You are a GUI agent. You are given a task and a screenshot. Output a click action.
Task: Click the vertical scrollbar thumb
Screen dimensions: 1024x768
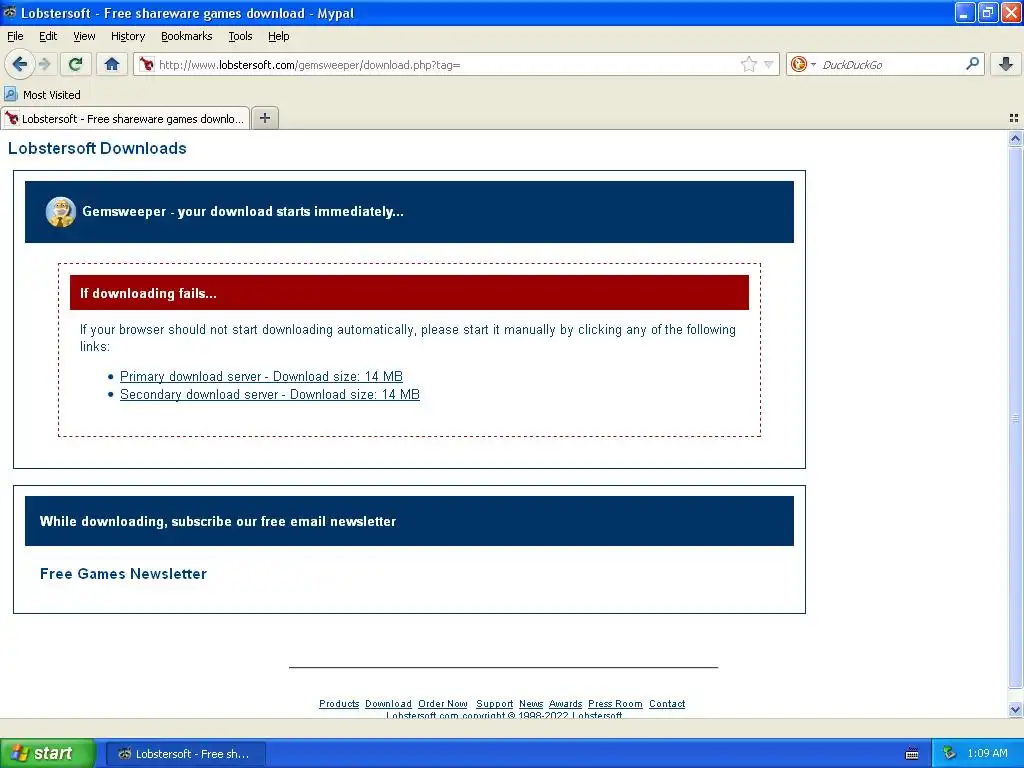point(1015,417)
